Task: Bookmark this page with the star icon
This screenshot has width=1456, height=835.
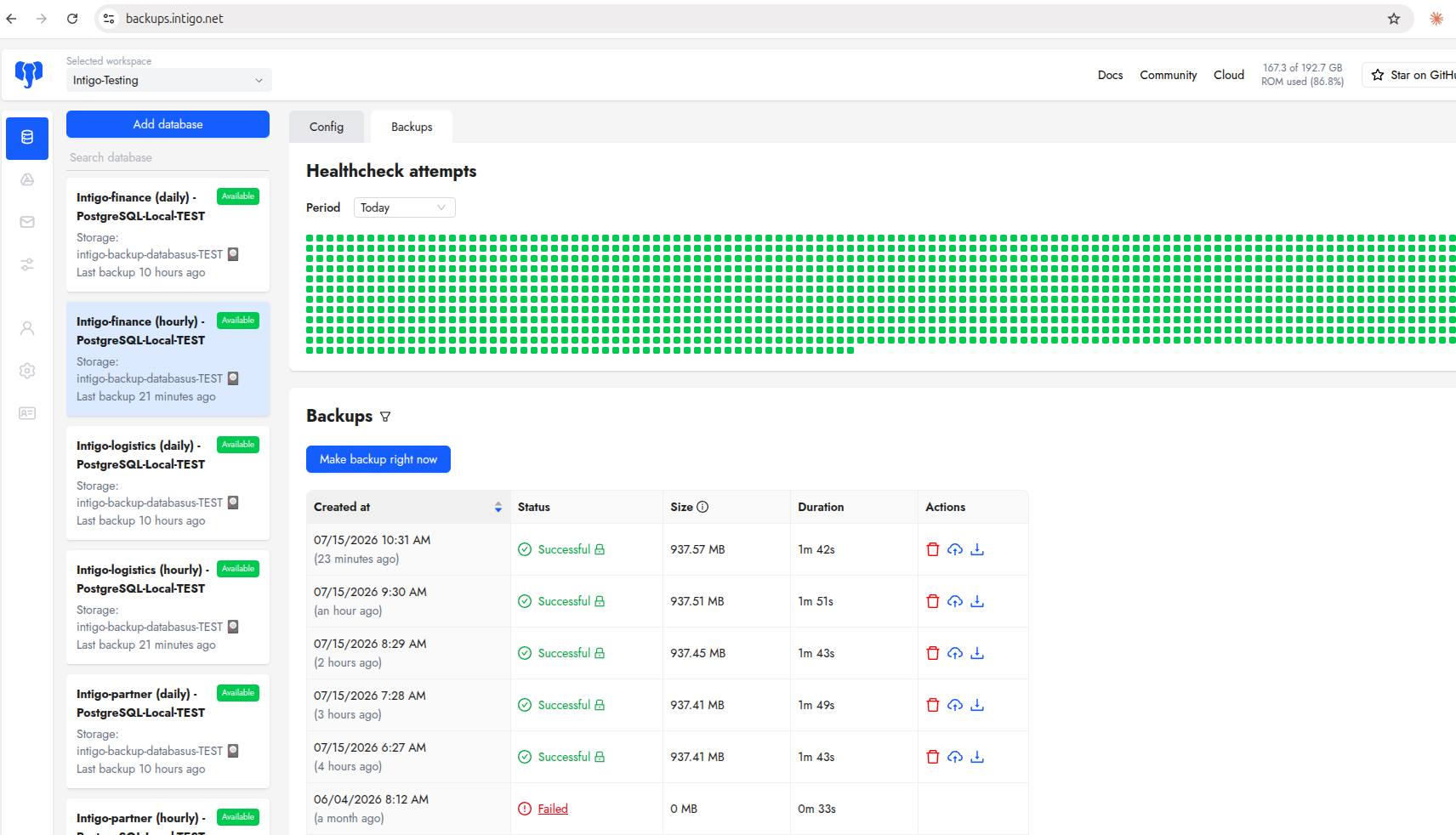Action: tap(1394, 19)
